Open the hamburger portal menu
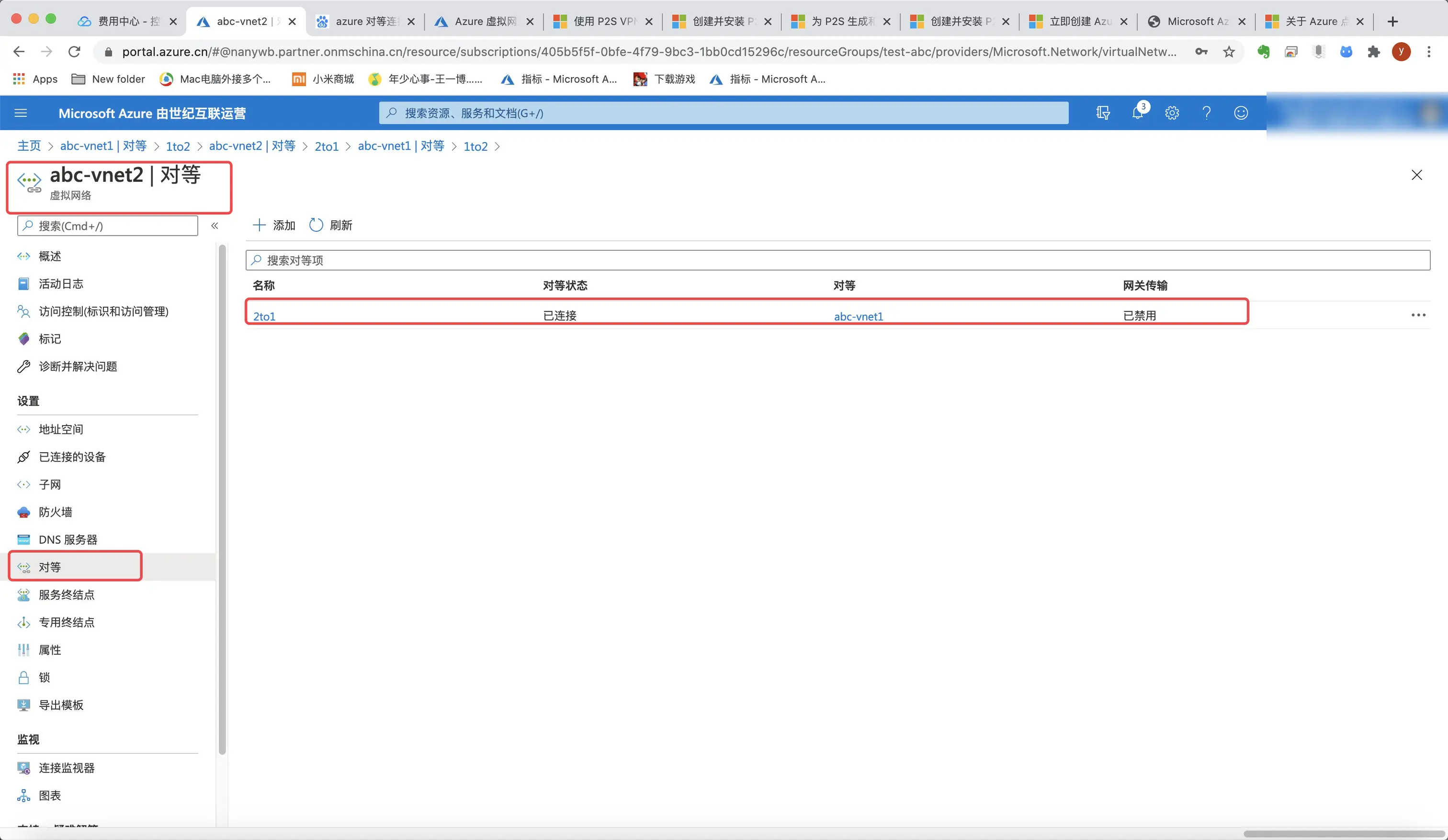Screen dimensions: 1448x840 pyautogui.click(x=21, y=113)
